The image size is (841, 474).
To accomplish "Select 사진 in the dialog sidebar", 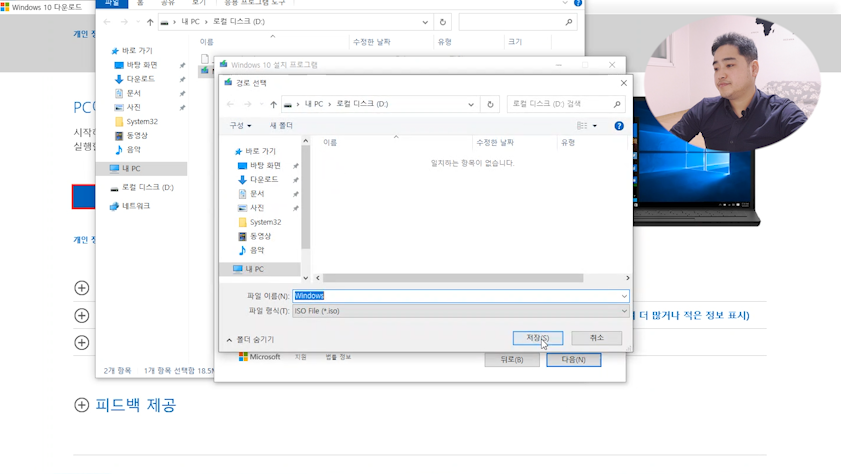I will coord(257,208).
